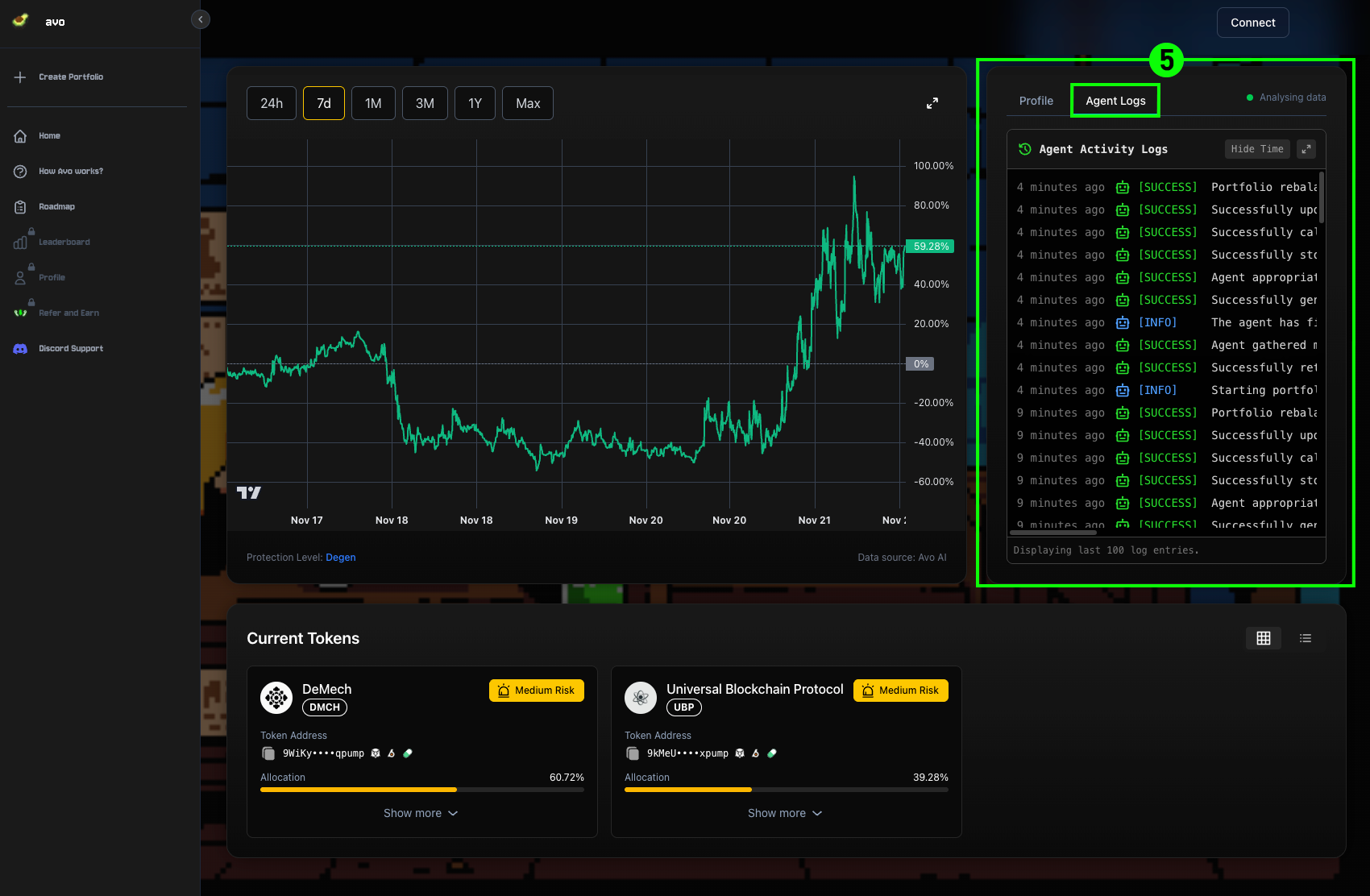Switch to the Profile tab
This screenshot has height=896, width=1370.
point(1036,101)
